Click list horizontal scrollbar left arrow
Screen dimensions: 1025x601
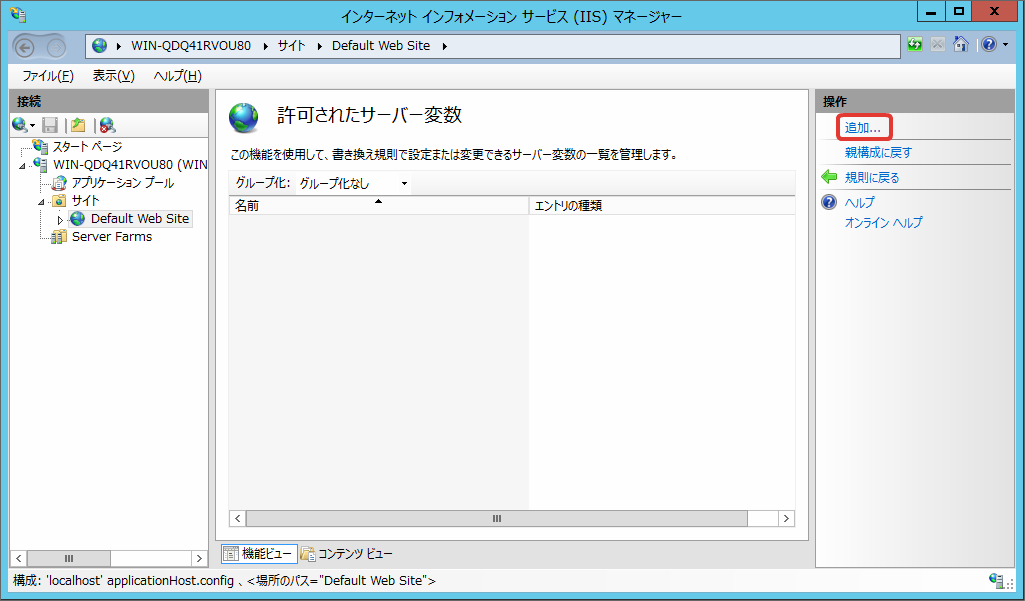pos(238,519)
